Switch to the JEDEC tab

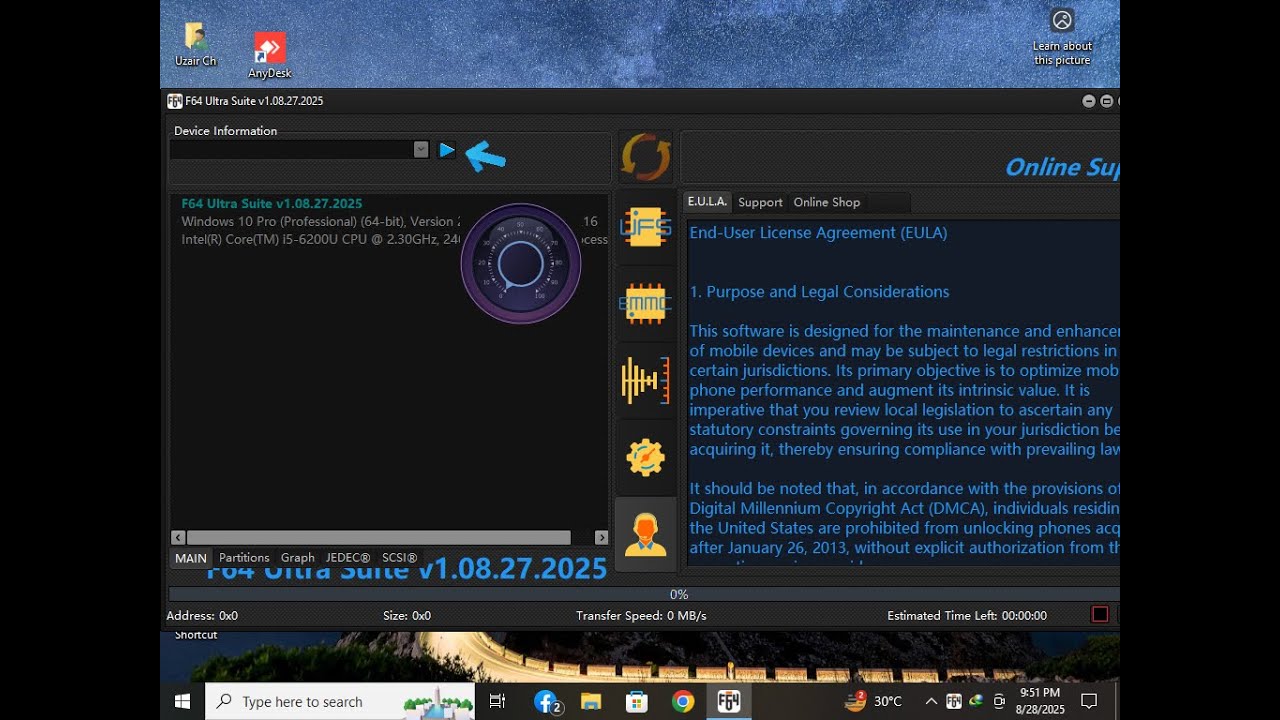pos(348,558)
